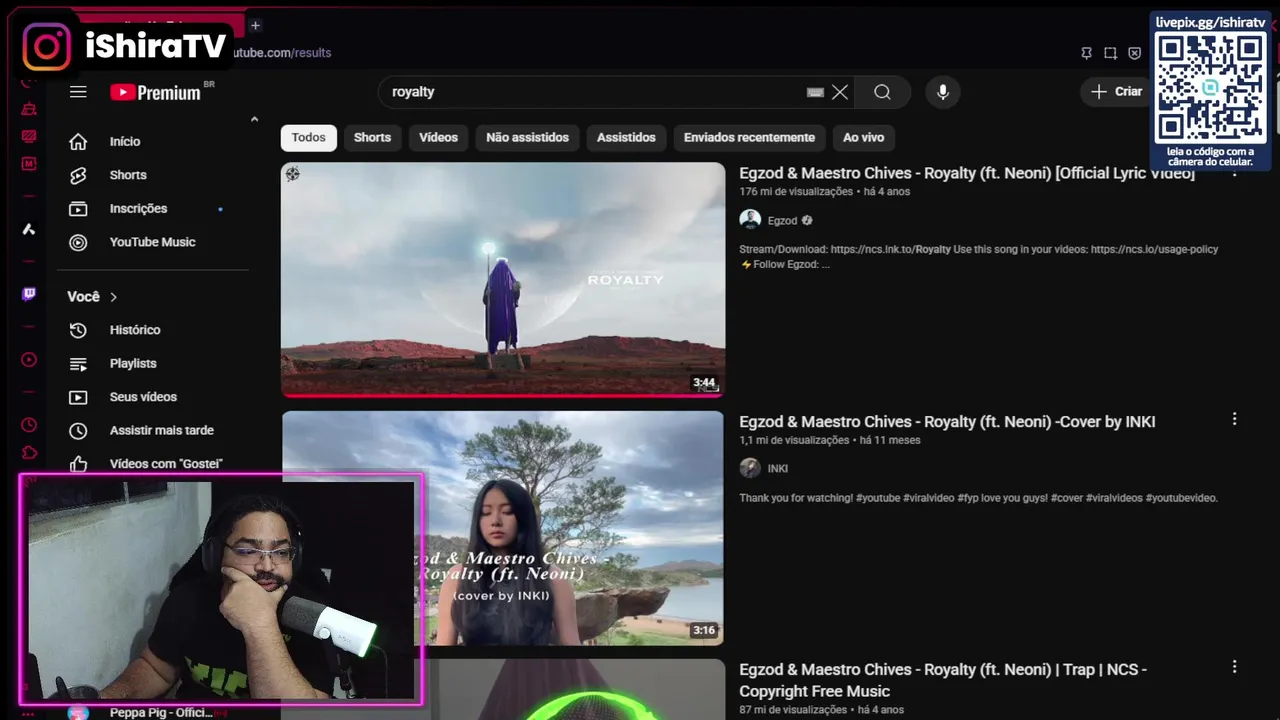Click '176 mi de visualizações' text
This screenshot has width=1280, height=720.
pyautogui.click(x=796, y=192)
